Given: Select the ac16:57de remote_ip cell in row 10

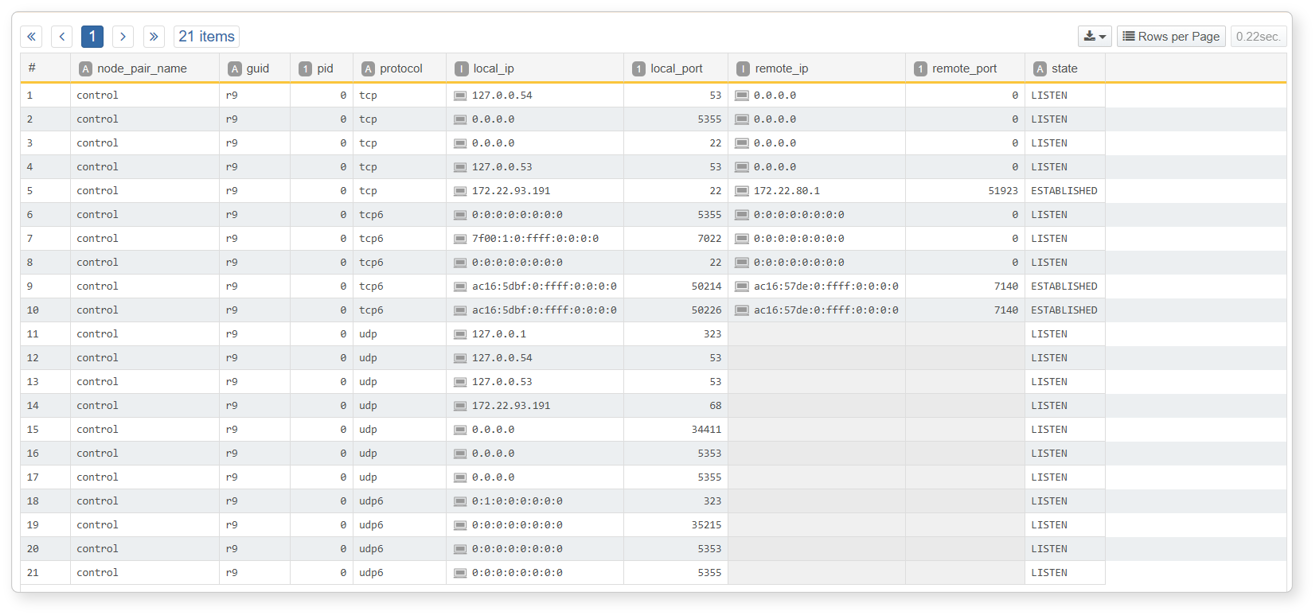Looking at the screenshot, I should tap(817, 310).
